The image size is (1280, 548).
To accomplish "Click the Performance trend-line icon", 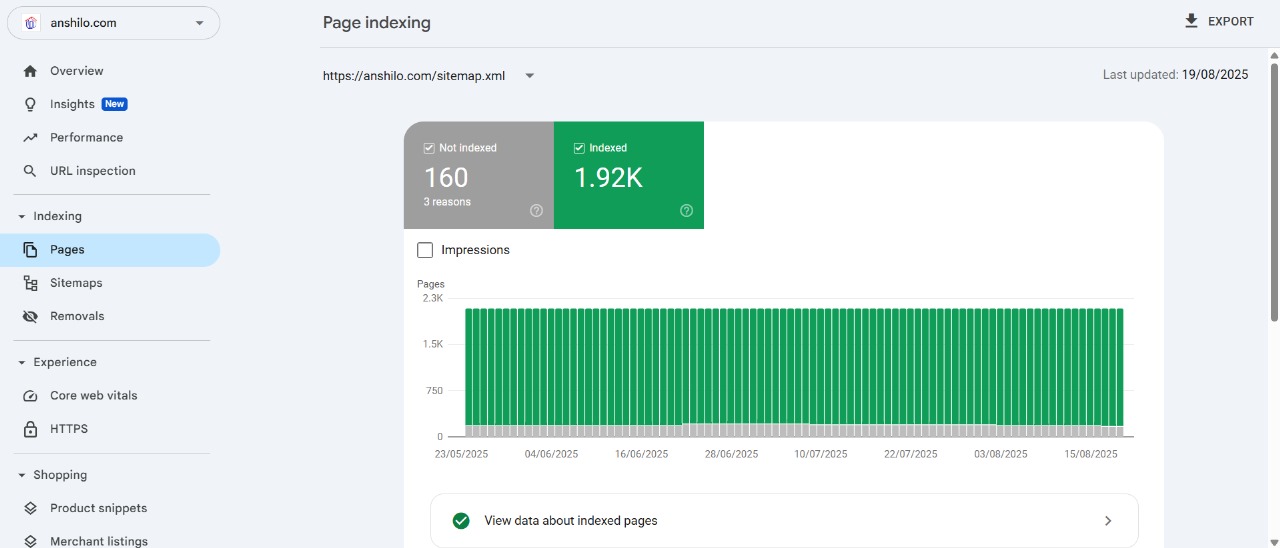I will click(30, 138).
